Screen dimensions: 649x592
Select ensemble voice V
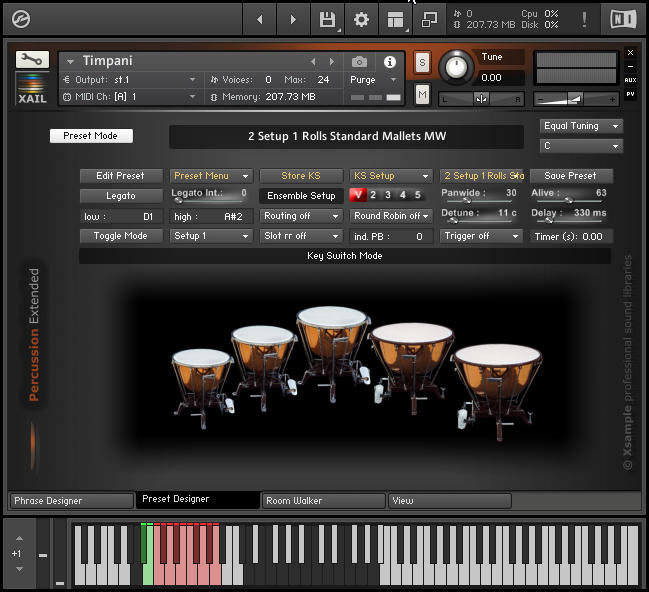pyautogui.click(x=358, y=195)
